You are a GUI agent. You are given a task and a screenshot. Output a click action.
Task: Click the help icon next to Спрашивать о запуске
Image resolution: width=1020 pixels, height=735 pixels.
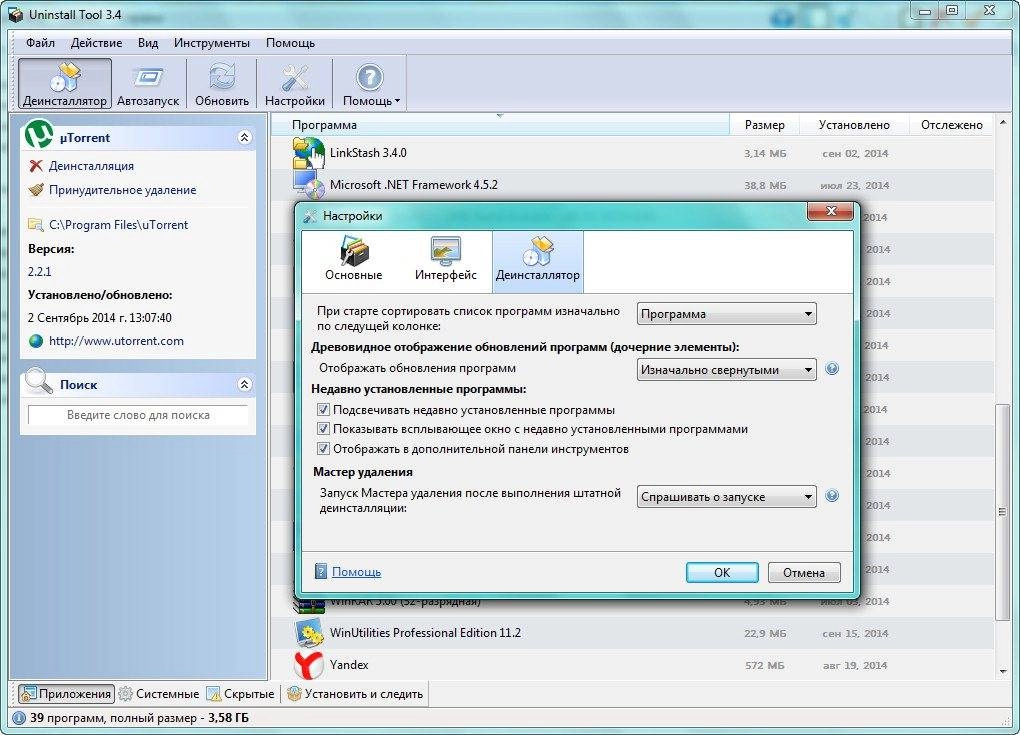point(831,496)
